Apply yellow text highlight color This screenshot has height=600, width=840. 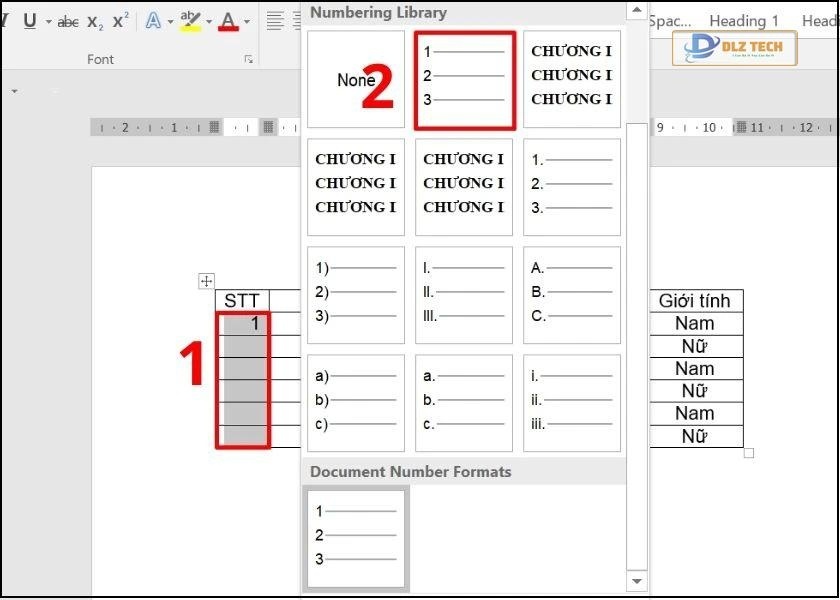click(190, 21)
